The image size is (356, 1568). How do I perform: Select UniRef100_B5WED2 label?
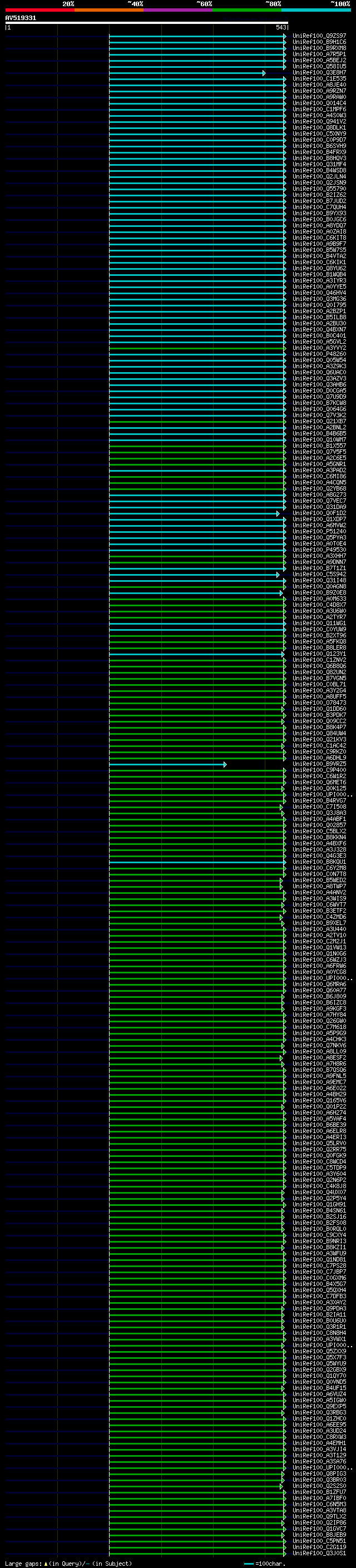[319, 881]
